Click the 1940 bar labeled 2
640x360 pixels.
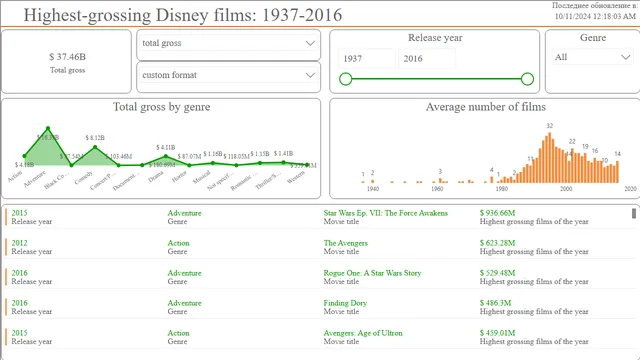pos(372,181)
